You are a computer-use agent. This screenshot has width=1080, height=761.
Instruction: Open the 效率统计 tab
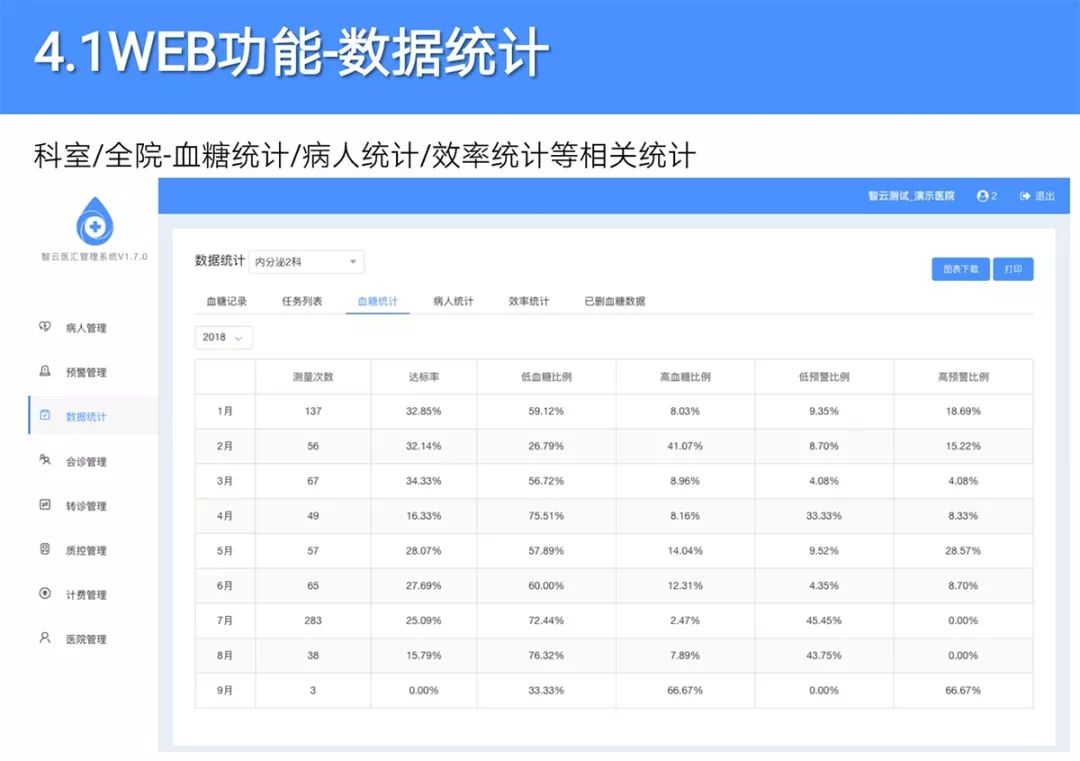coord(529,301)
